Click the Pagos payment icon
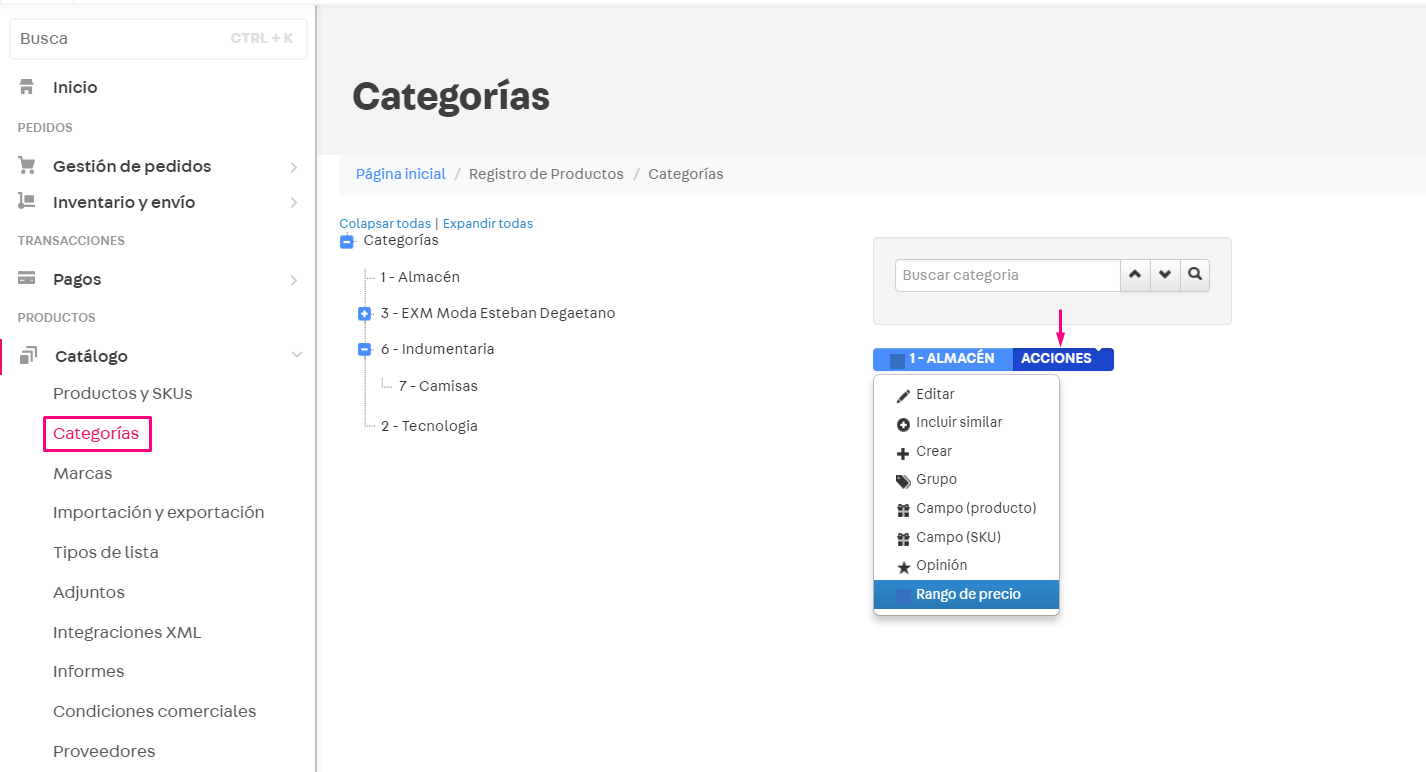The height and width of the screenshot is (772, 1426). (x=26, y=278)
